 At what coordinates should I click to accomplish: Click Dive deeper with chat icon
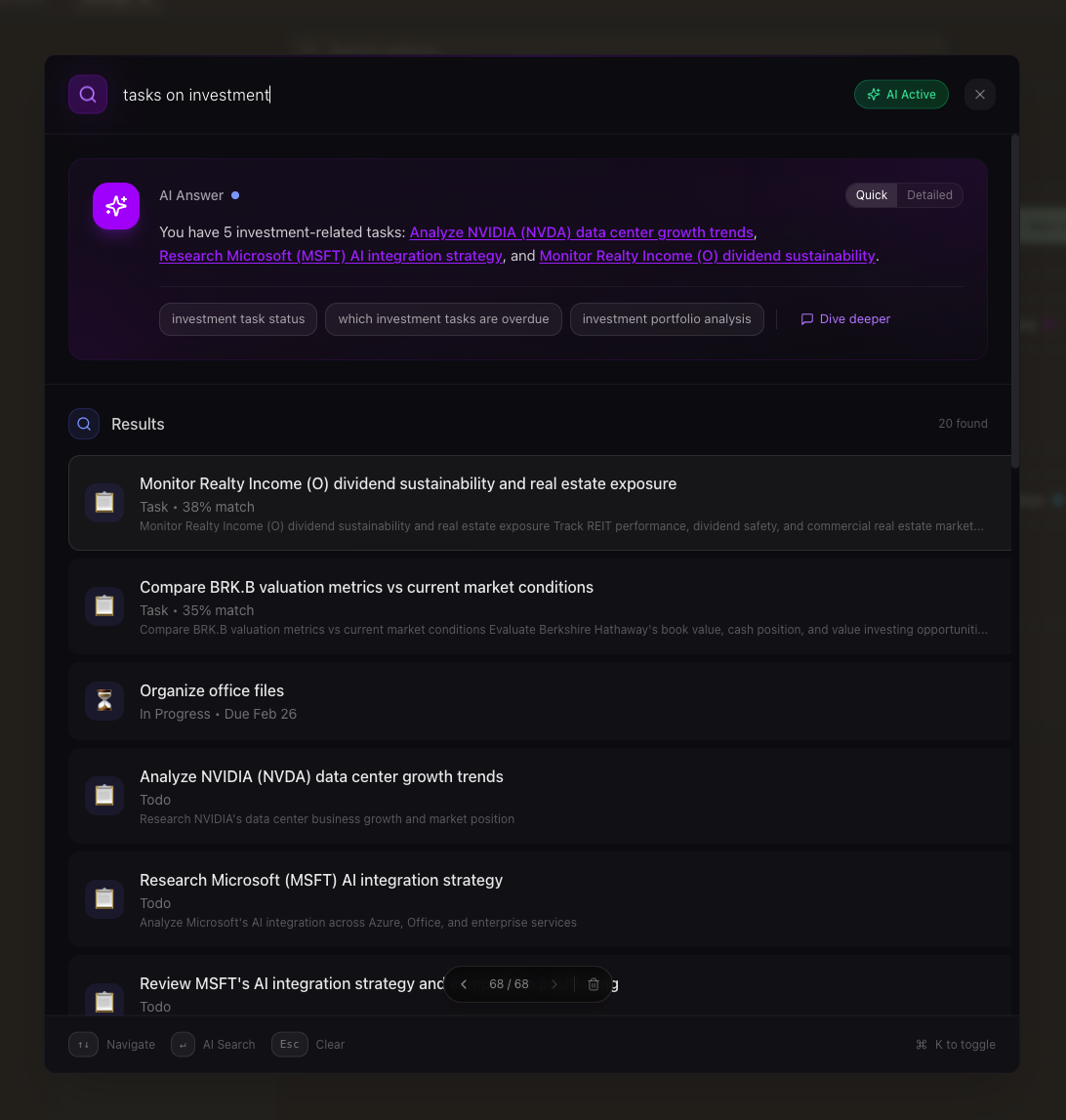tap(845, 319)
